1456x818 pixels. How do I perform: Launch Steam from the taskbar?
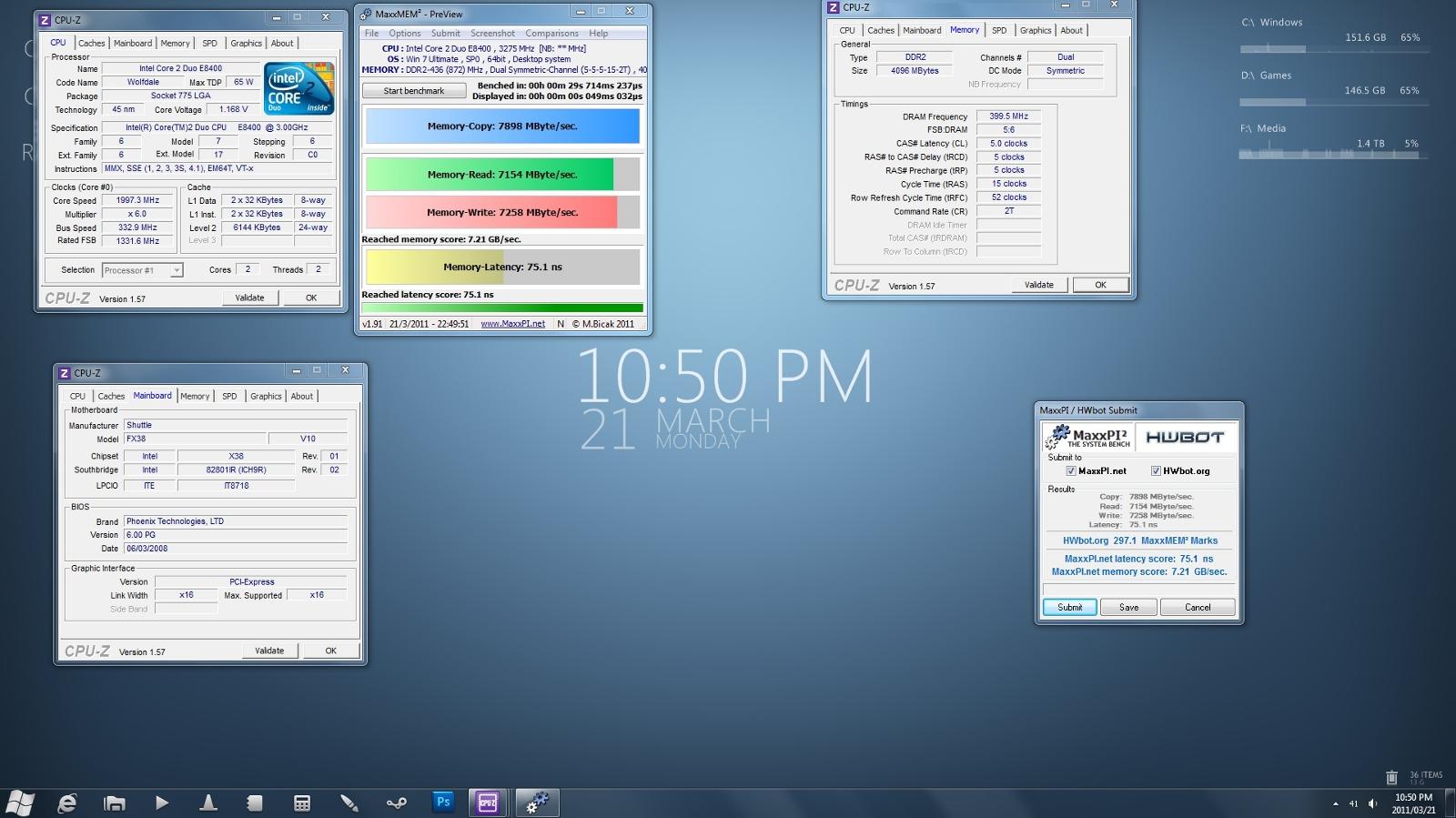pyautogui.click(x=396, y=803)
